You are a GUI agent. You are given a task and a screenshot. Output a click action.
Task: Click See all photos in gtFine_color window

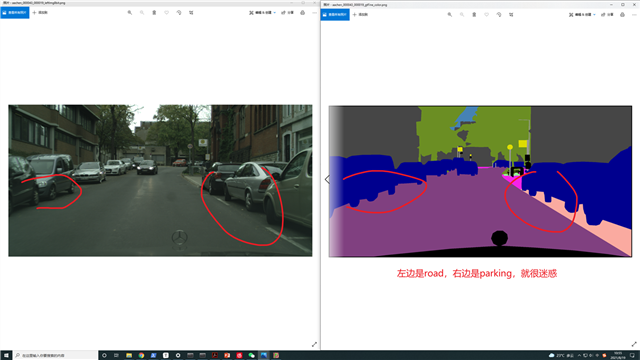(335, 15)
